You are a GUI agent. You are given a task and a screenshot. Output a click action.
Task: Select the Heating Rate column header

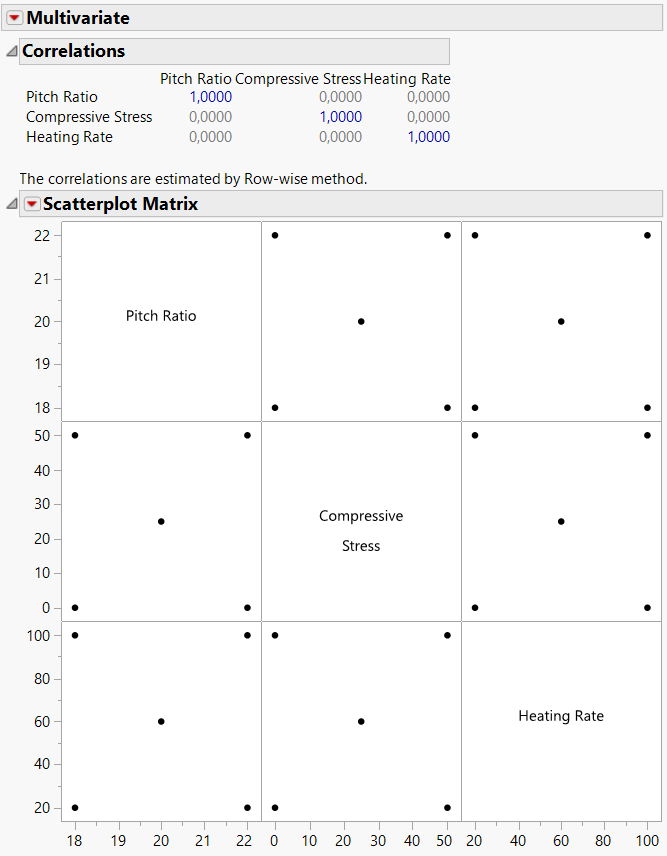tap(407, 78)
